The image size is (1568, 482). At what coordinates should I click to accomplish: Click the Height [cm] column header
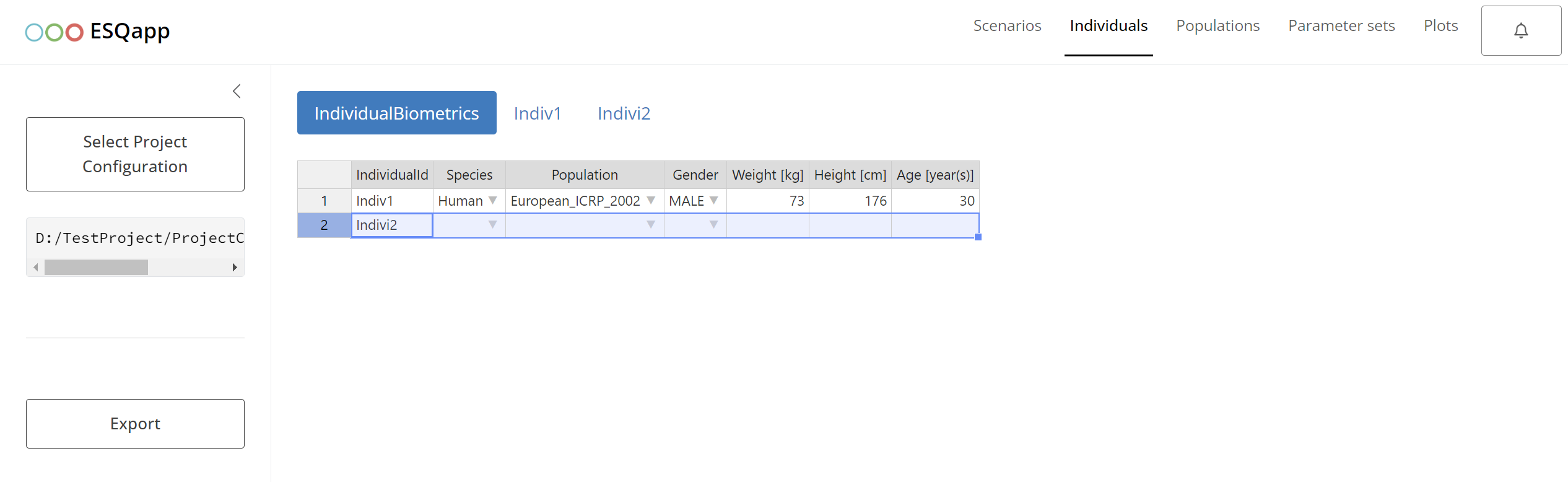click(x=850, y=175)
